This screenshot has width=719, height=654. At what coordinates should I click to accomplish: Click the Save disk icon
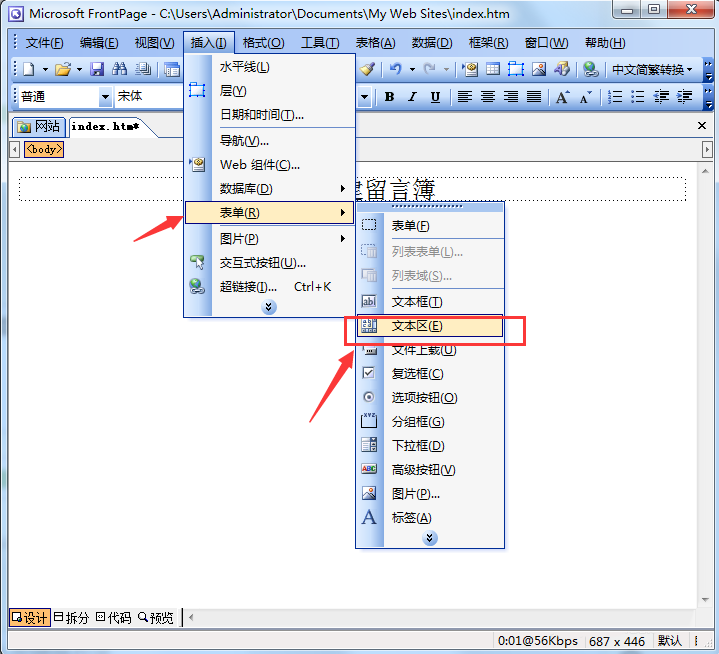97,69
